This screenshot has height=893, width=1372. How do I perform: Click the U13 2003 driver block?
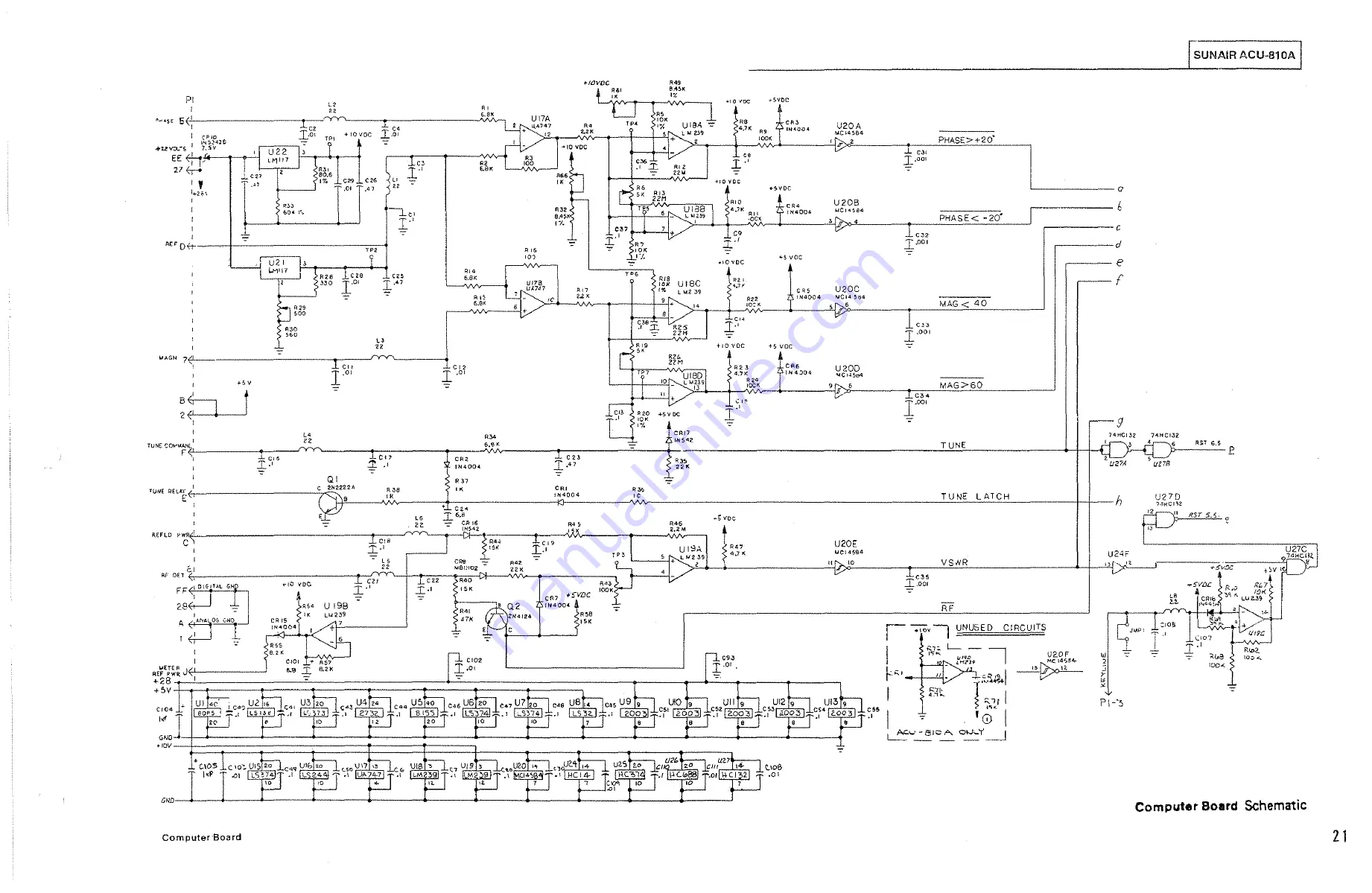pyautogui.click(x=841, y=713)
